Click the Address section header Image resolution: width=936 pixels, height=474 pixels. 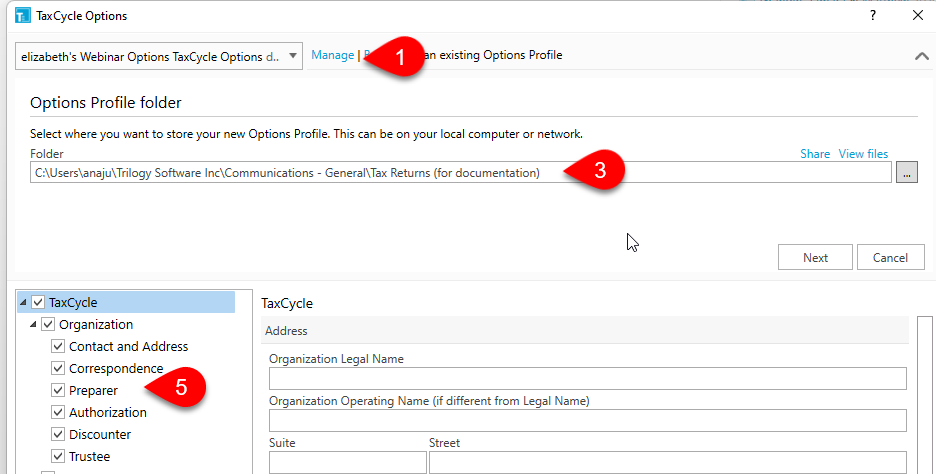[585, 331]
